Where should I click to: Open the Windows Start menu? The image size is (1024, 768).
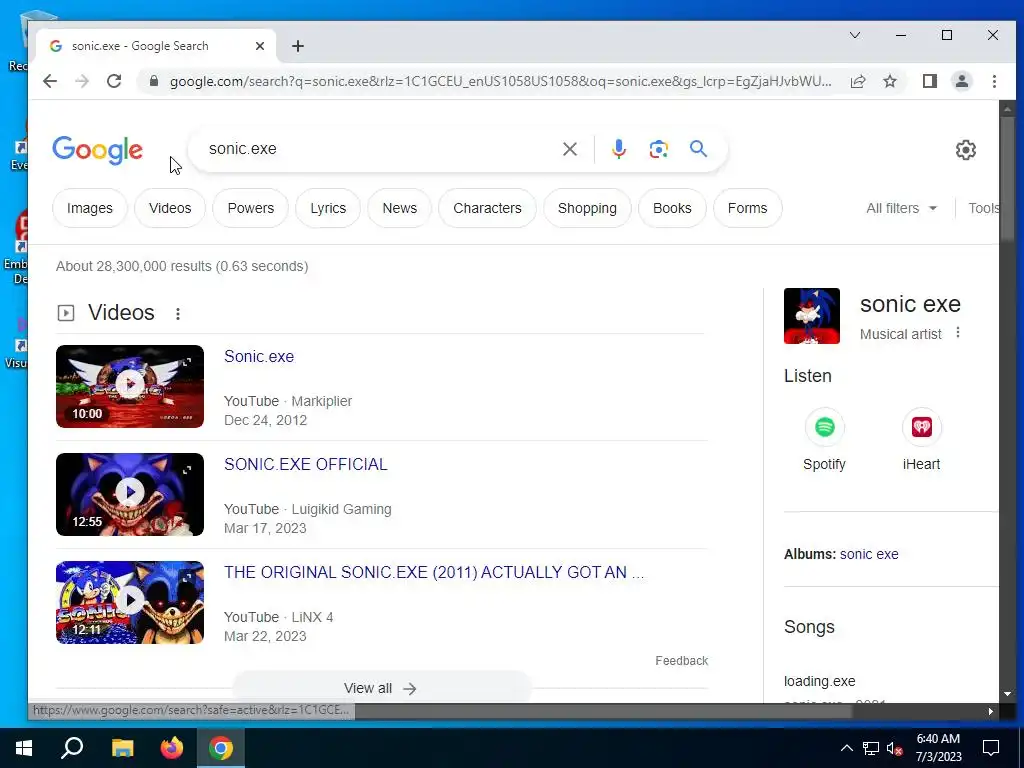tap(24, 748)
